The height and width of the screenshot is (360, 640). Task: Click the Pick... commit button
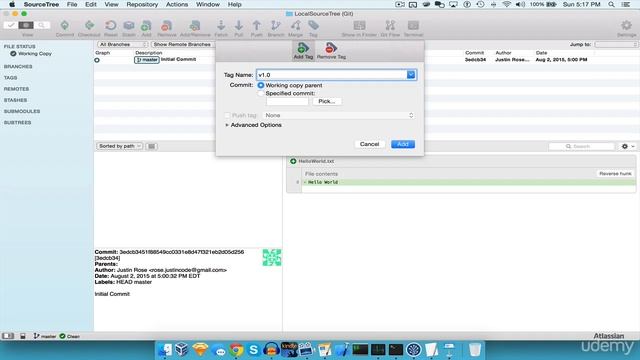(x=327, y=101)
